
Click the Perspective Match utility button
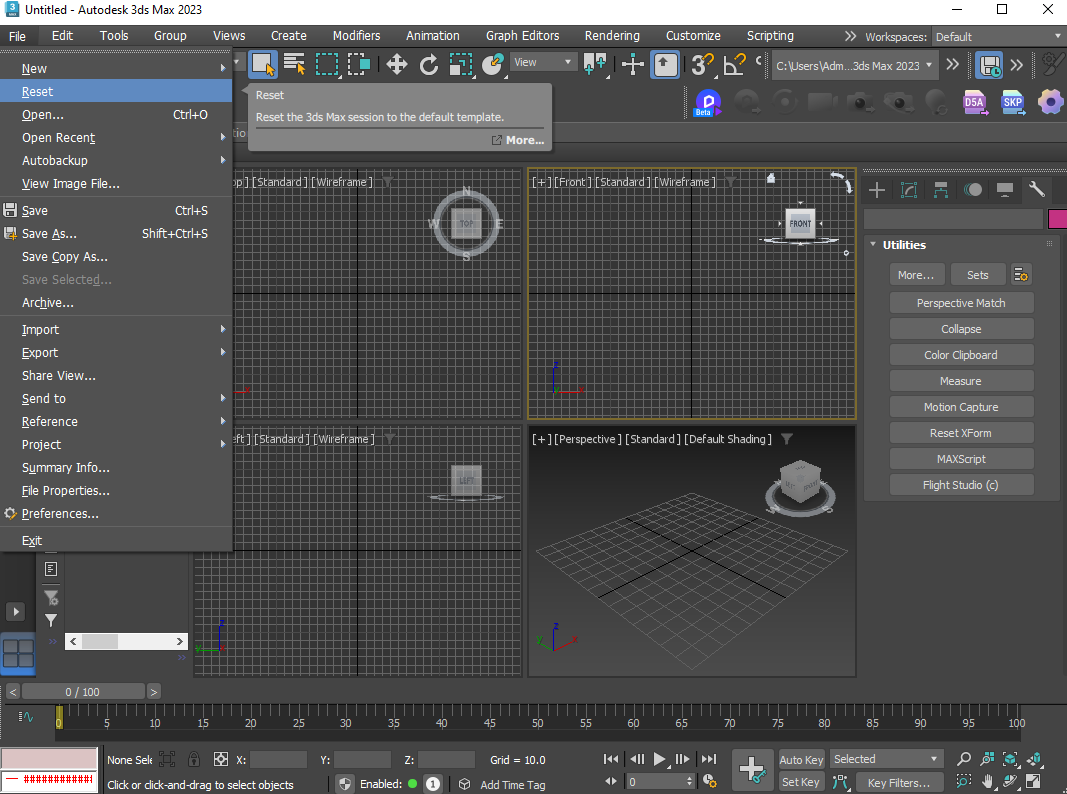[x=961, y=303]
